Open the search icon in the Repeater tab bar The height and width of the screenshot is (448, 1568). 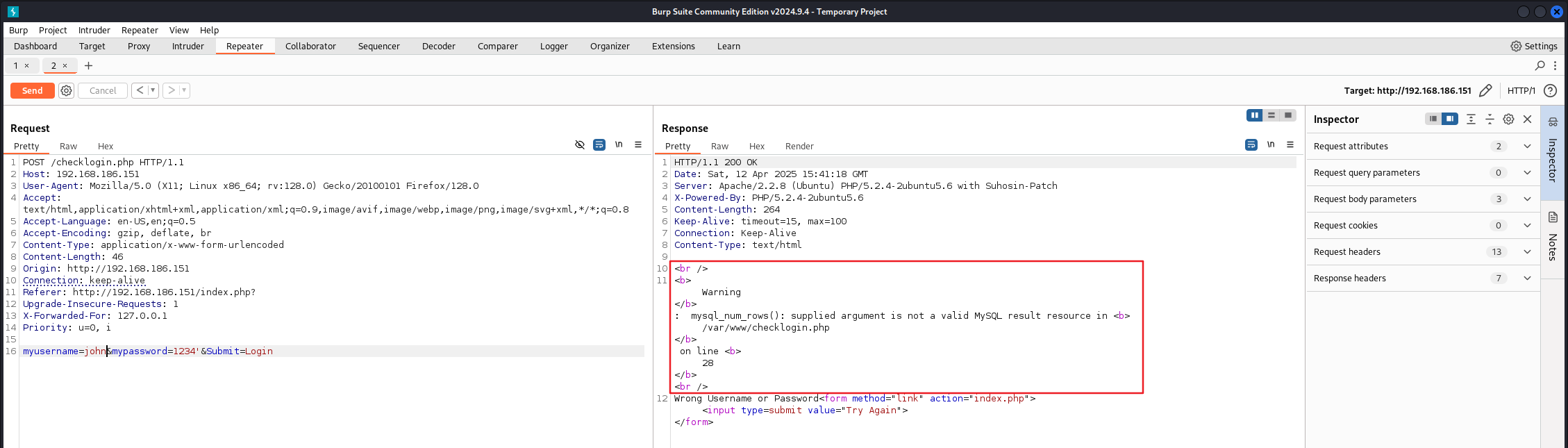(1540, 65)
